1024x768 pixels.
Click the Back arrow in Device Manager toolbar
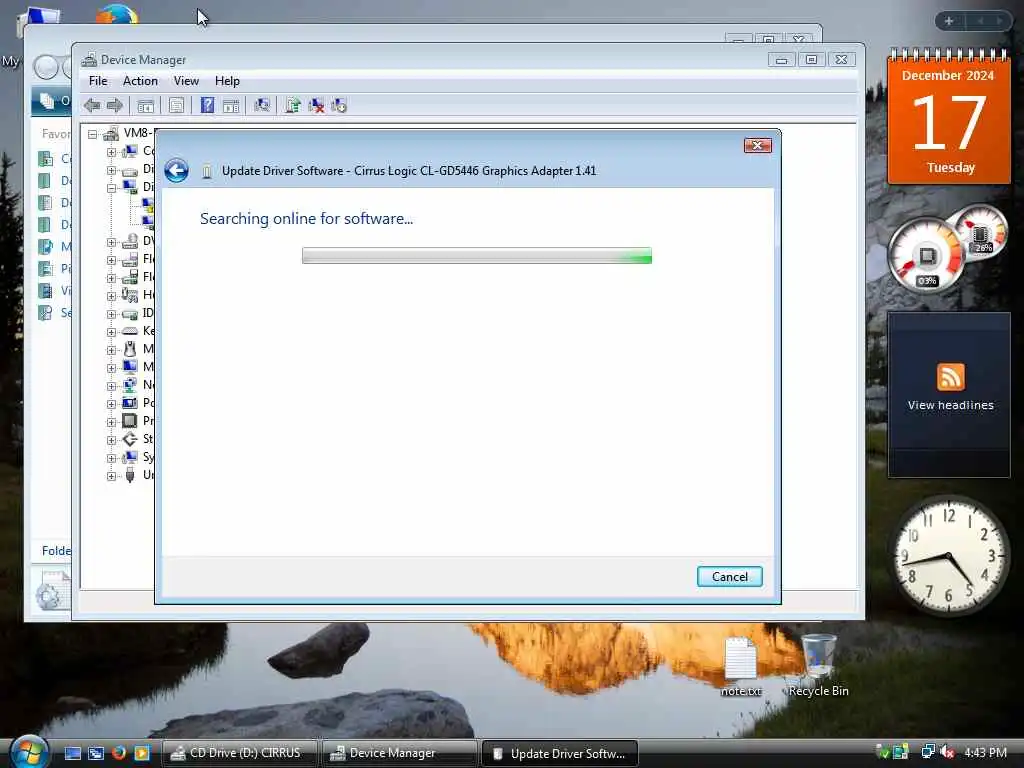[x=92, y=105]
